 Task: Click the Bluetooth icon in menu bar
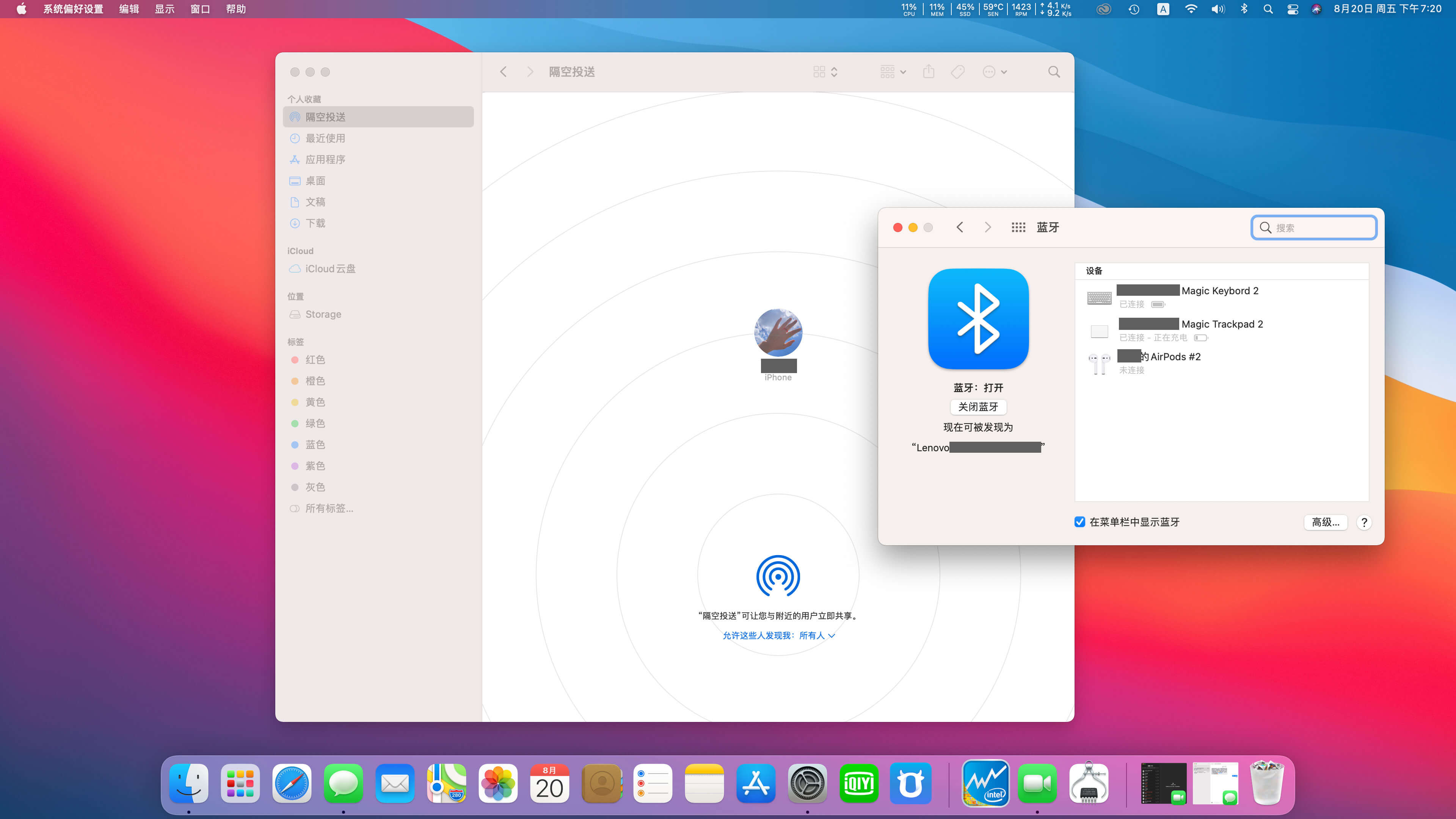(1244, 9)
